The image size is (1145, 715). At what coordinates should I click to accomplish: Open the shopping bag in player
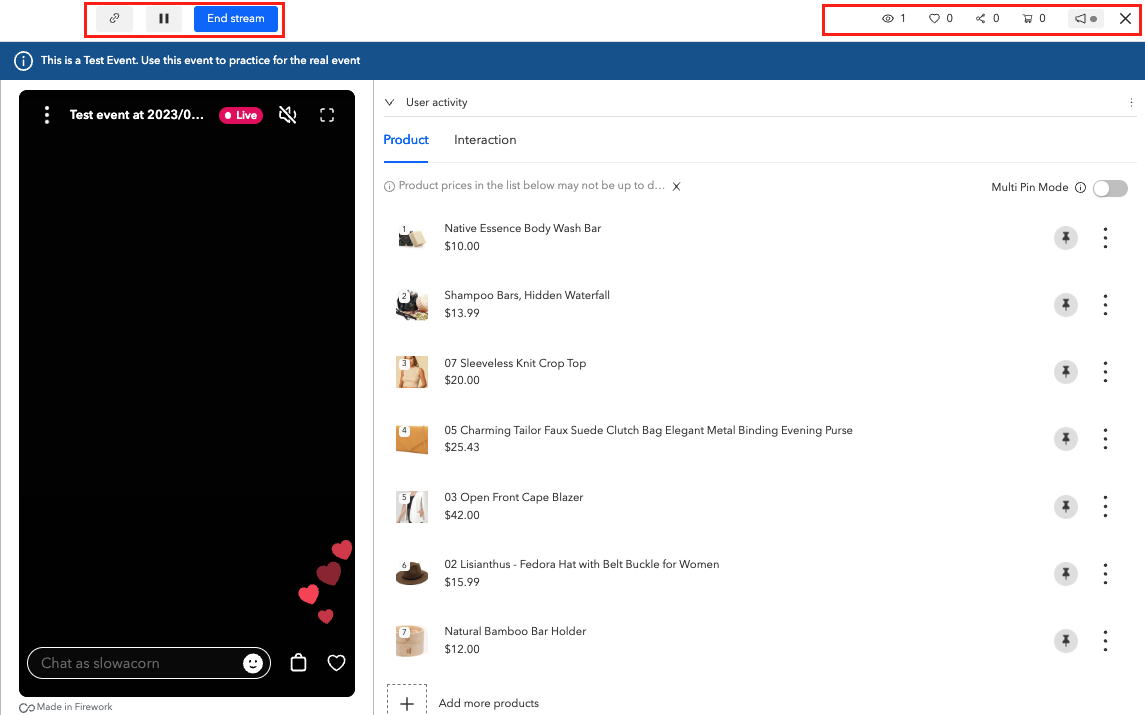tap(298, 663)
